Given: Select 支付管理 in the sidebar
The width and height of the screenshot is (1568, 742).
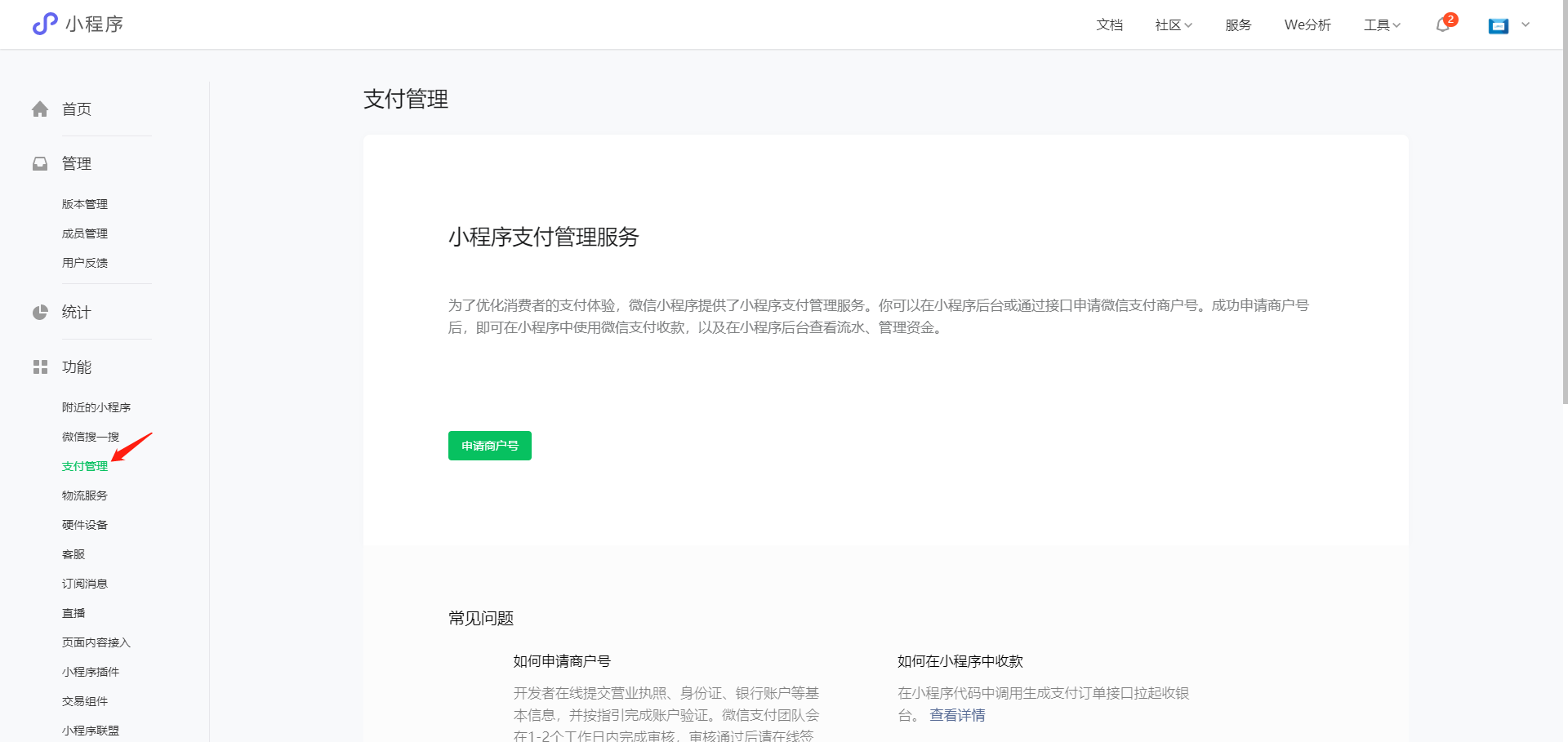Looking at the screenshot, I should coord(85,466).
